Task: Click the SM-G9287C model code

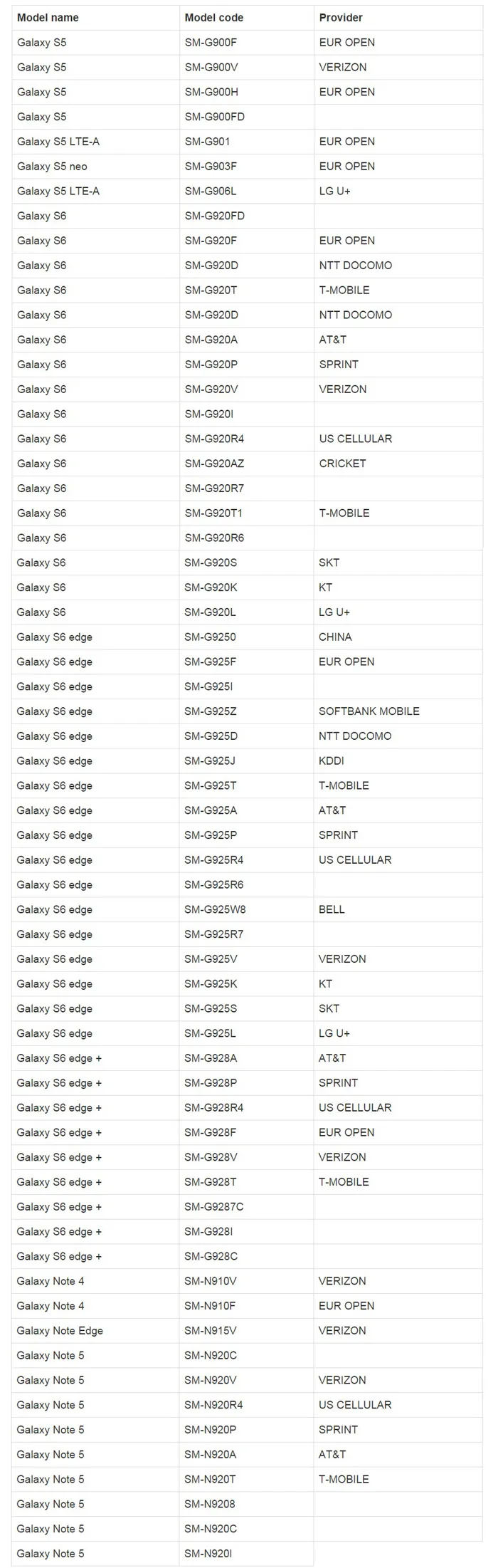Action: point(213,1207)
